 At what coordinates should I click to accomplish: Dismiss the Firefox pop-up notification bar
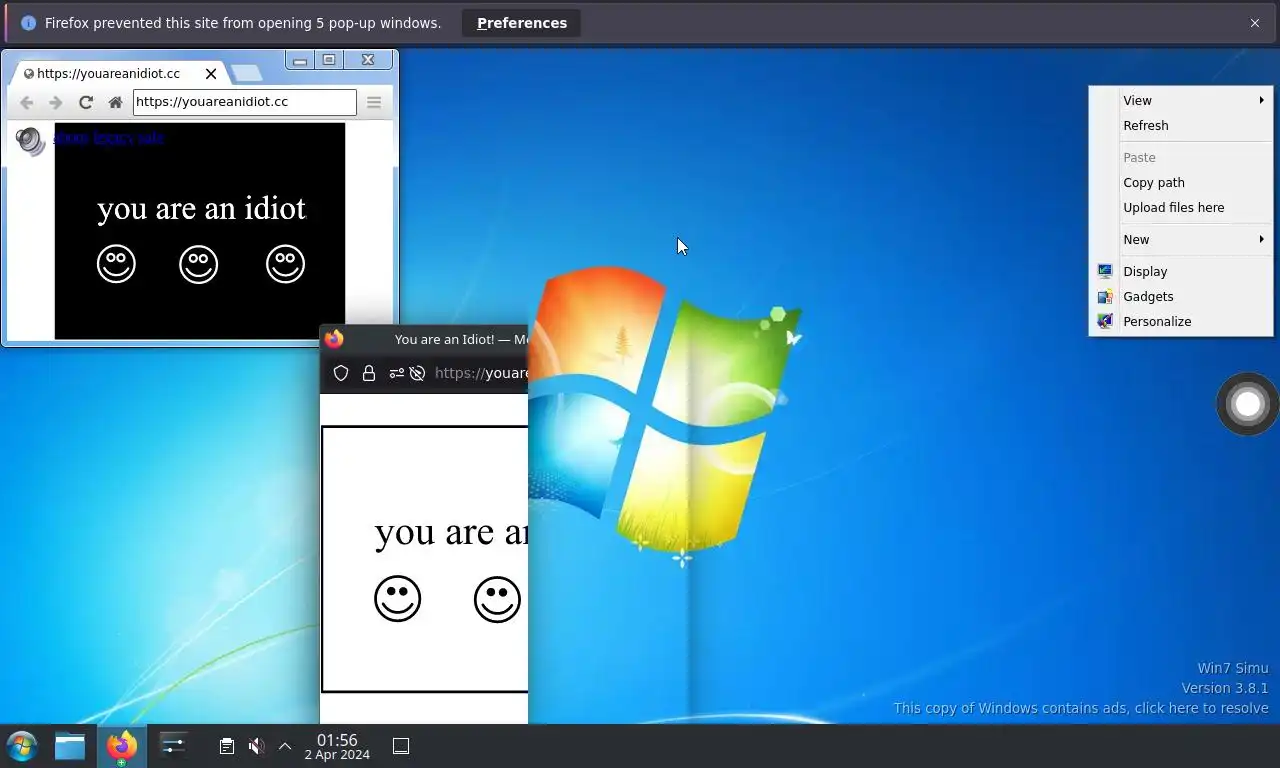point(1254,23)
